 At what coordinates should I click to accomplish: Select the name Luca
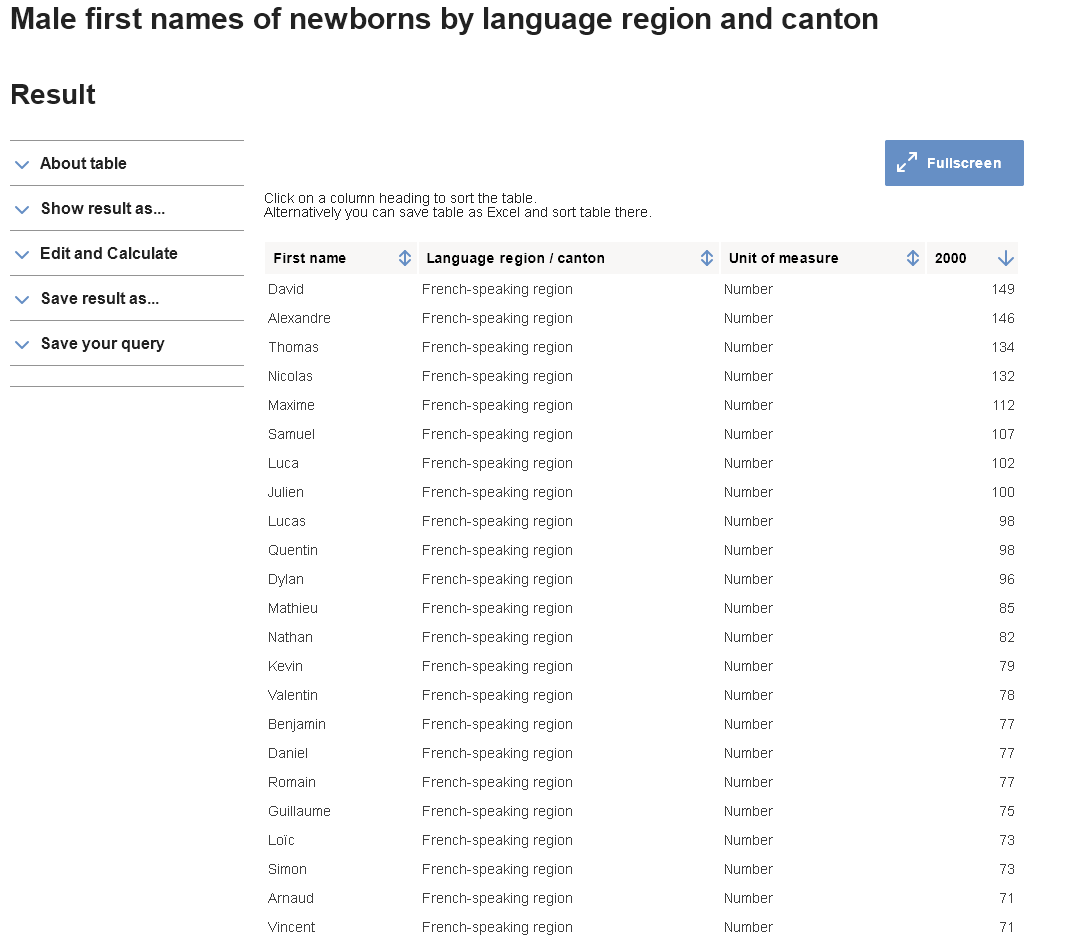283,463
